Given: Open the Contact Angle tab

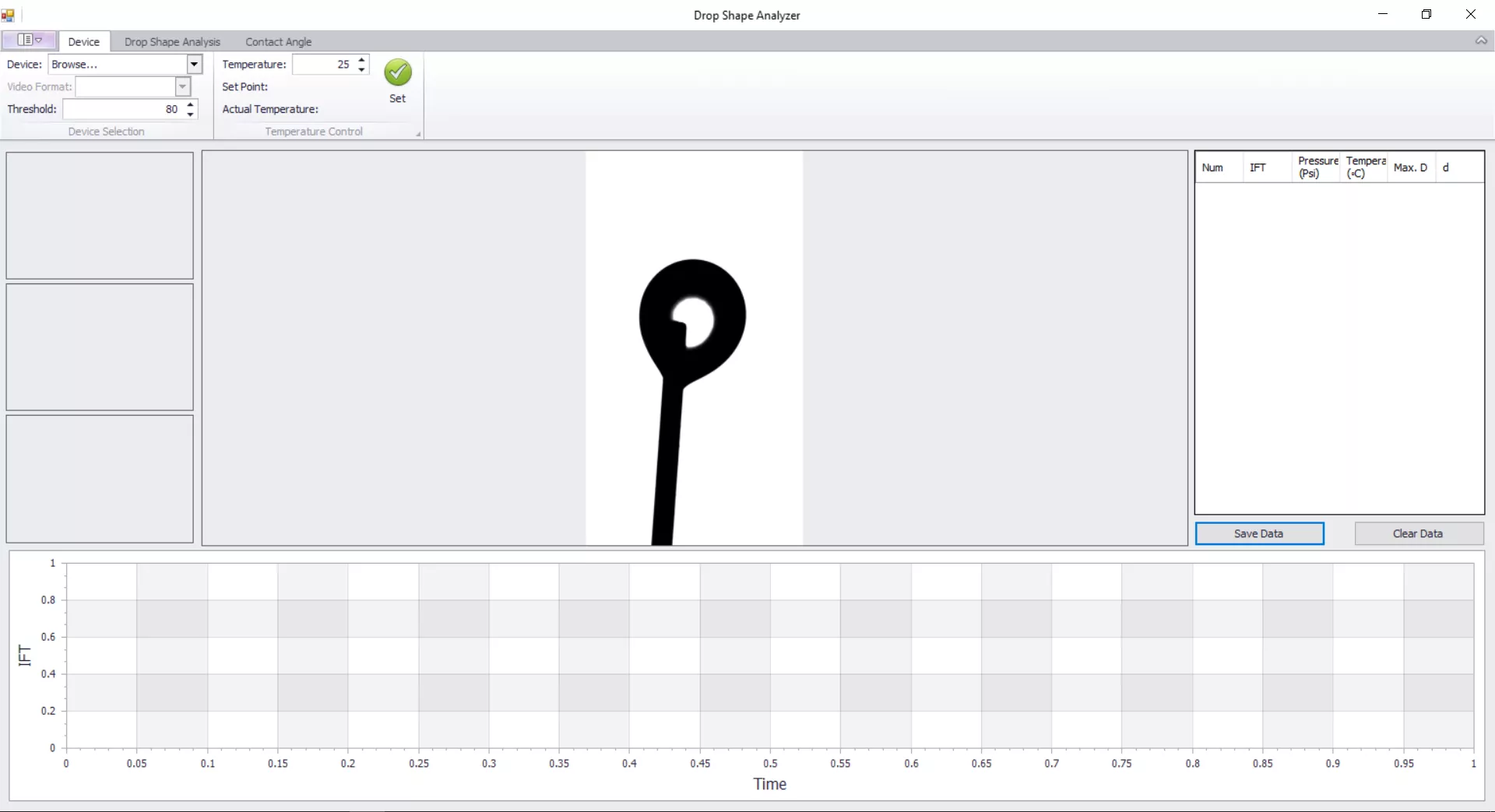Looking at the screenshot, I should click(278, 42).
